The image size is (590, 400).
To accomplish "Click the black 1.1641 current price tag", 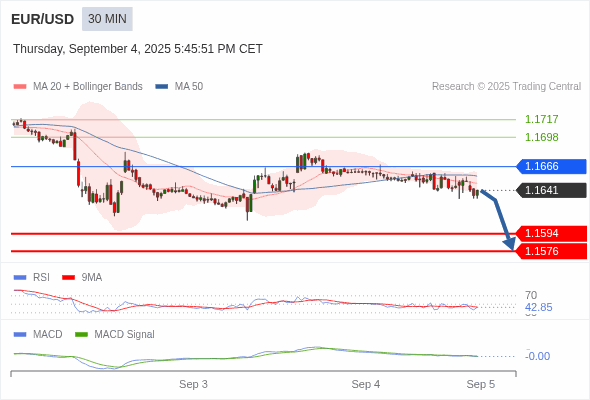I will click(x=551, y=190).
